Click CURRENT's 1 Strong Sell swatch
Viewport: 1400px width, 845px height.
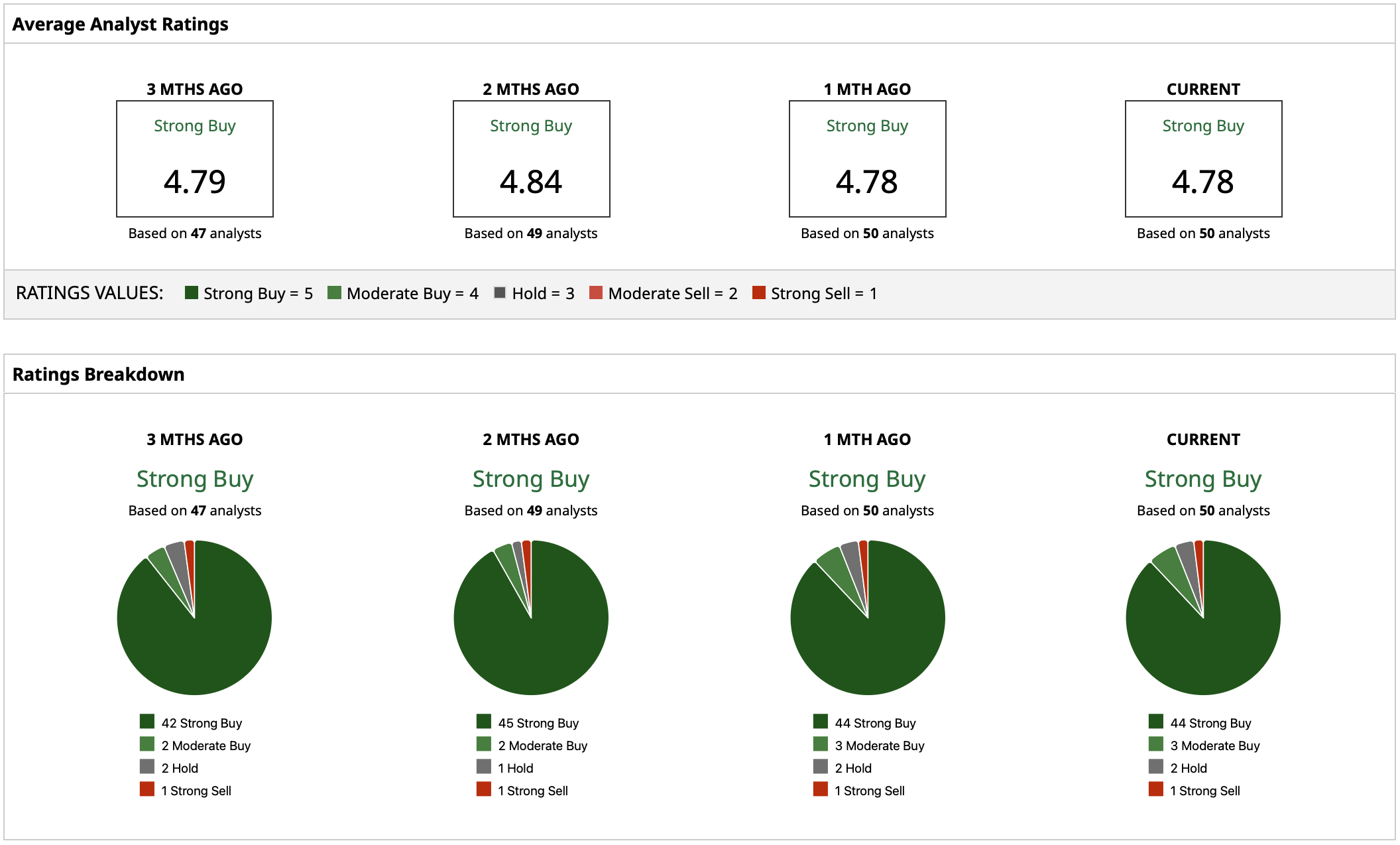tap(1156, 789)
